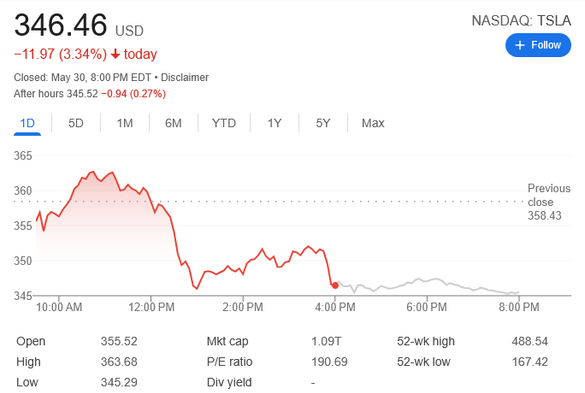
Task: Click the plus icon on the Follow button
Action: pyautogui.click(x=520, y=45)
